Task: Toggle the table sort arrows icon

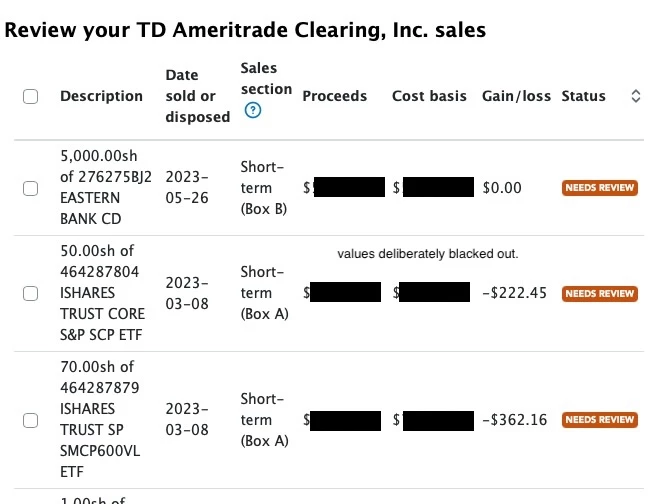Action: (x=635, y=96)
